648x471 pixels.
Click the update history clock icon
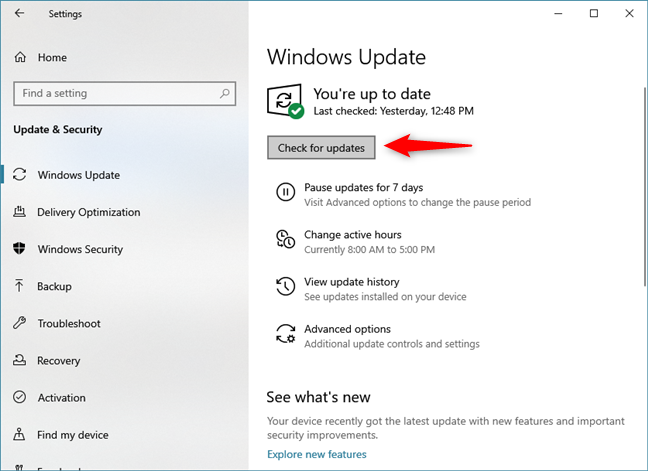pos(285,286)
